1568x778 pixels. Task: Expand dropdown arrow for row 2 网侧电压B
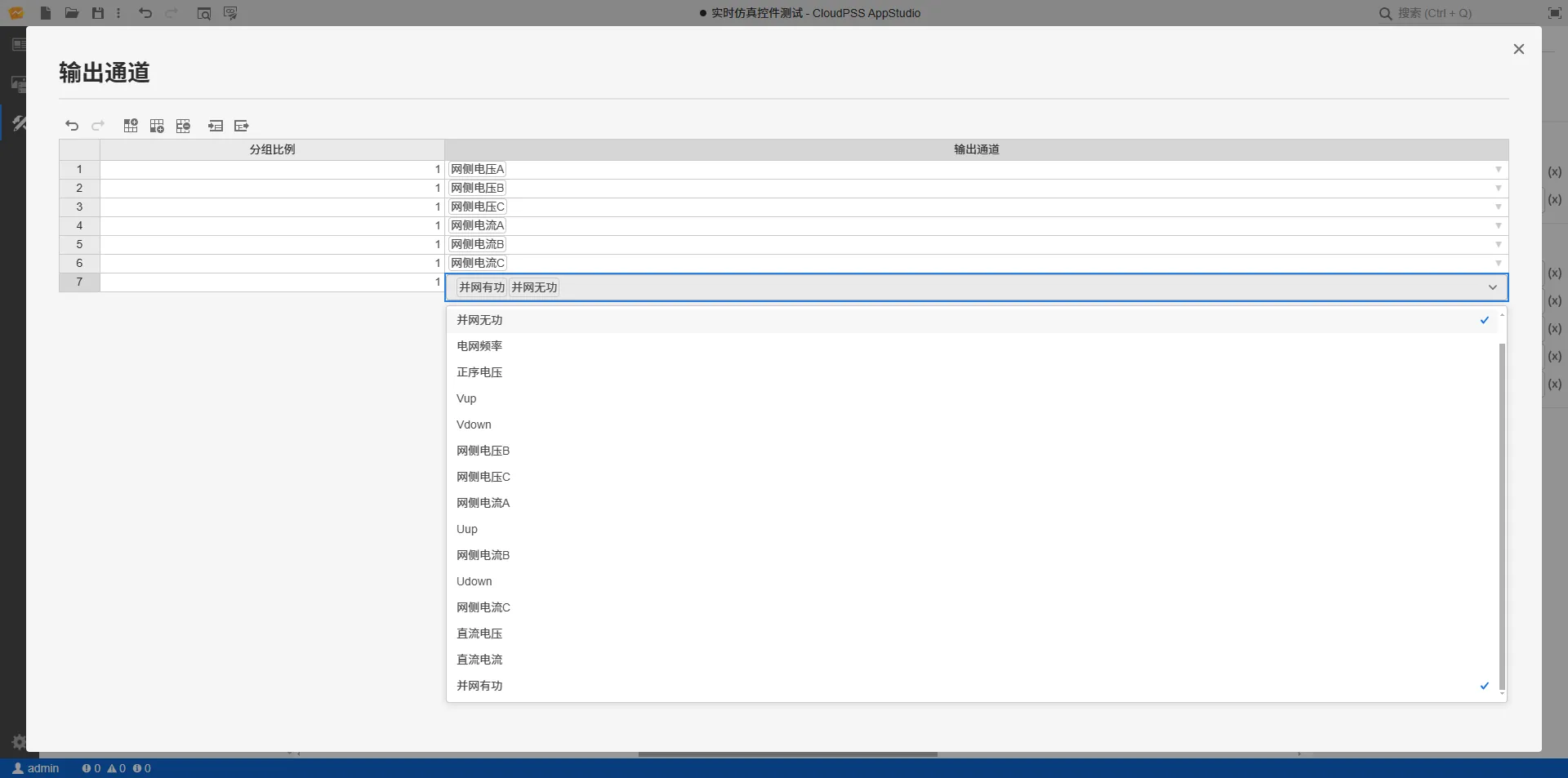[1499, 189]
